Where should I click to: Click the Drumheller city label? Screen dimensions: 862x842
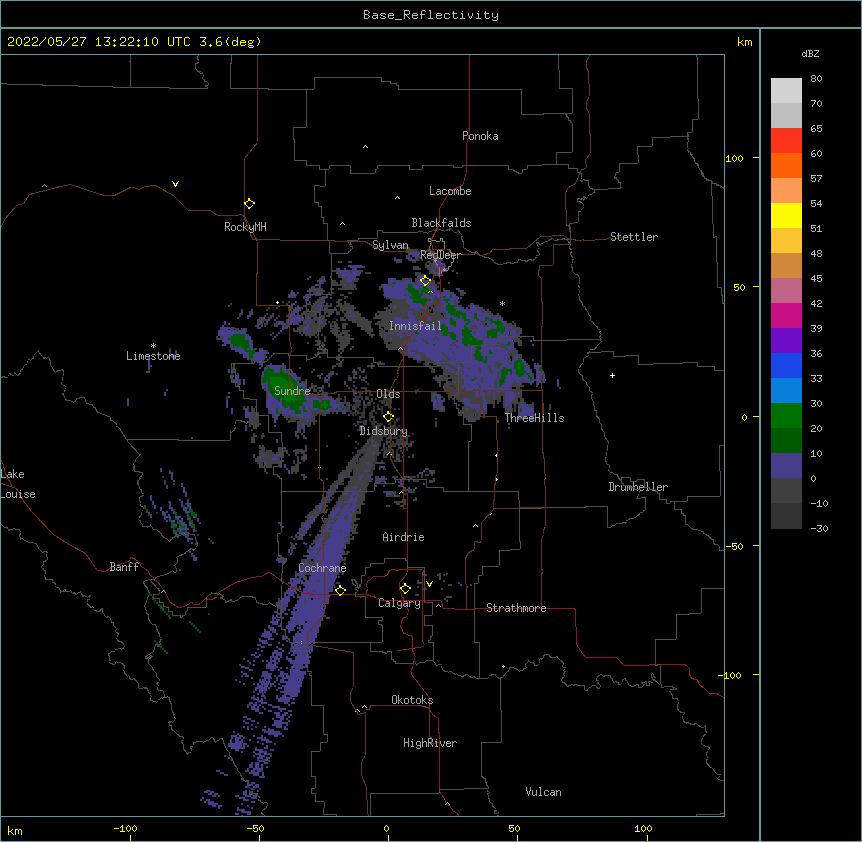638,487
